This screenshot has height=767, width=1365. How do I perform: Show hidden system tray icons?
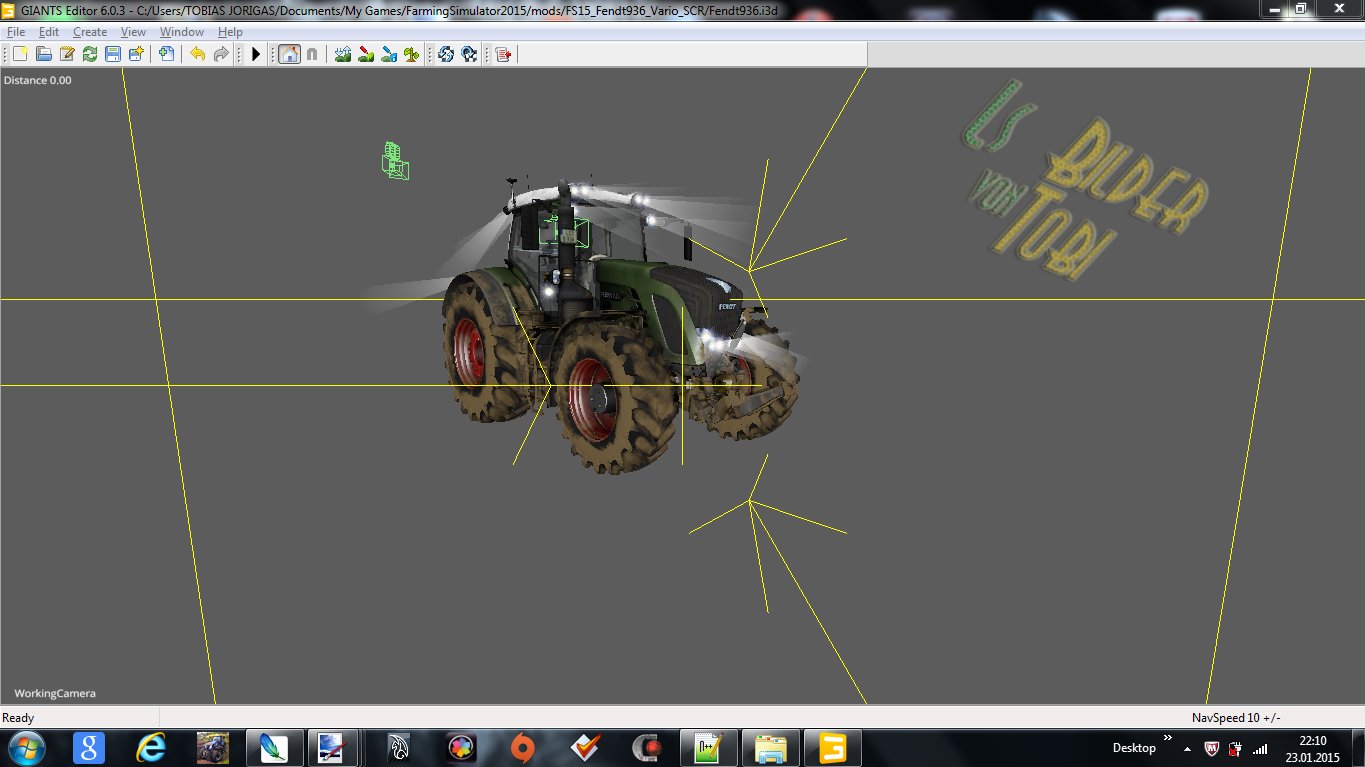click(x=1188, y=748)
